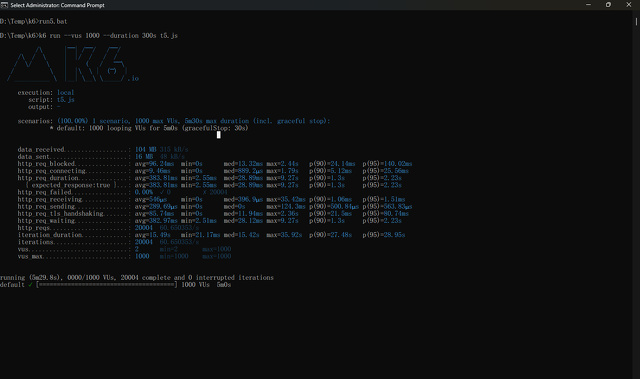Click 'avg=15.49s' in iteration_duration row
Image resolution: width=640 pixels, height=379 pixels.
click(x=153, y=235)
